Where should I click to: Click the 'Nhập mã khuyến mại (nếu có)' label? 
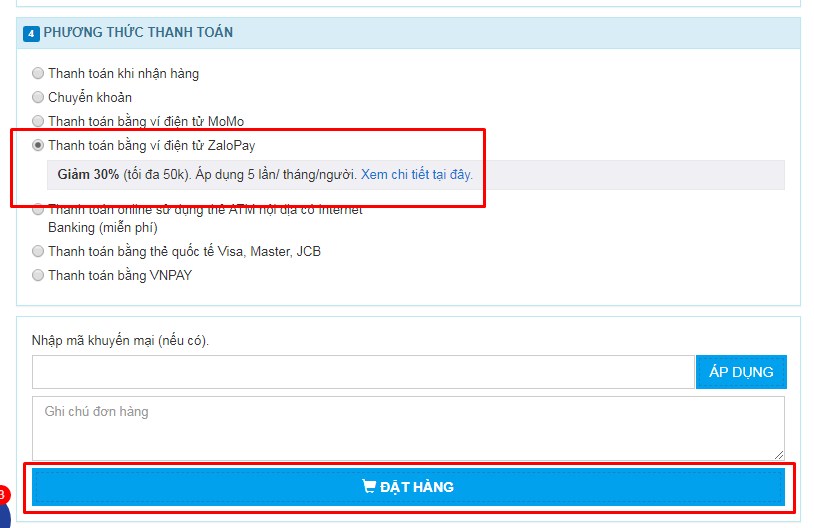pos(120,341)
